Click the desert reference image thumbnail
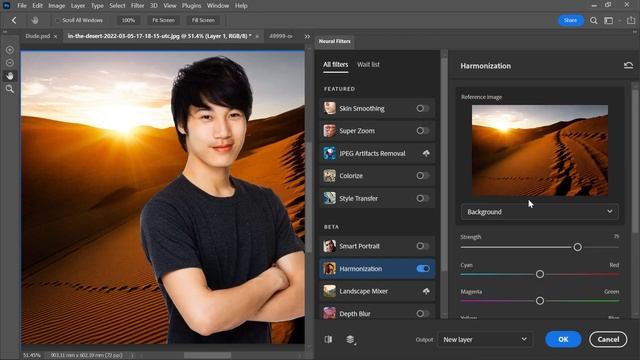This screenshot has width=640, height=360. point(540,151)
